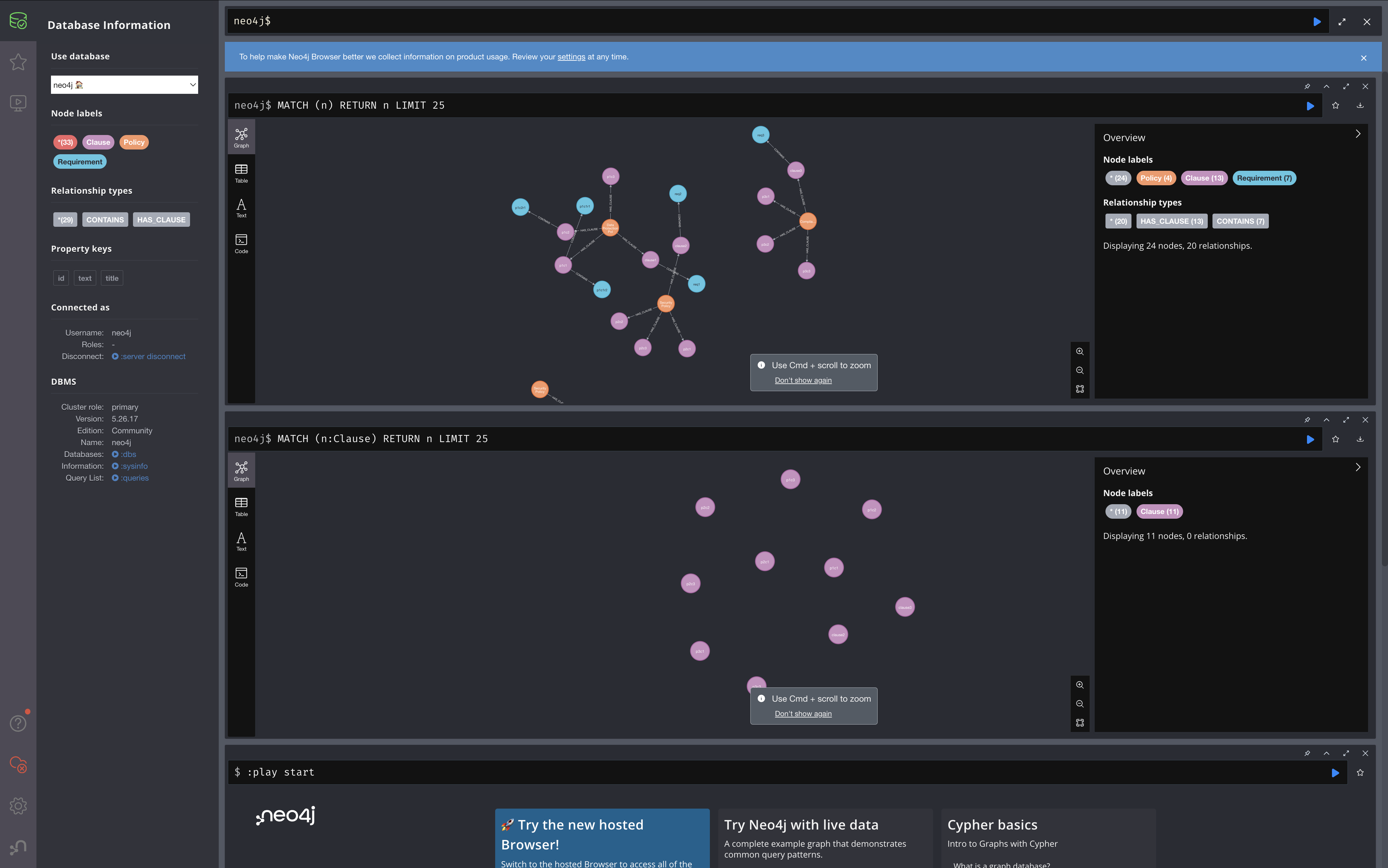The image size is (1388, 868).
Task: Switch Clause frame to Text view
Action: [x=241, y=541]
